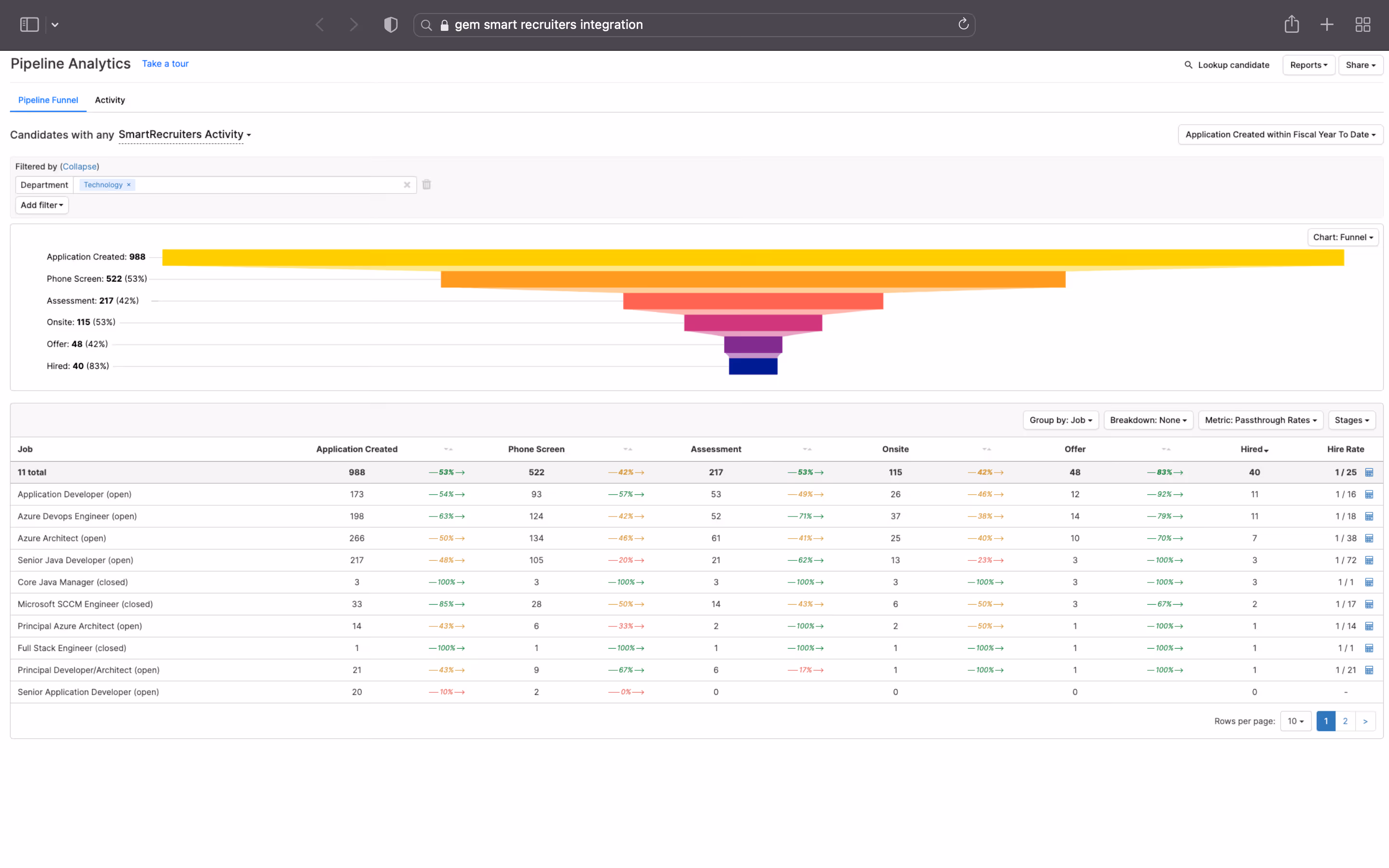This screenshot has width=1389, height=868.
Task: Open the Chart: Funnel dropdown
Action: point(1343,236)
